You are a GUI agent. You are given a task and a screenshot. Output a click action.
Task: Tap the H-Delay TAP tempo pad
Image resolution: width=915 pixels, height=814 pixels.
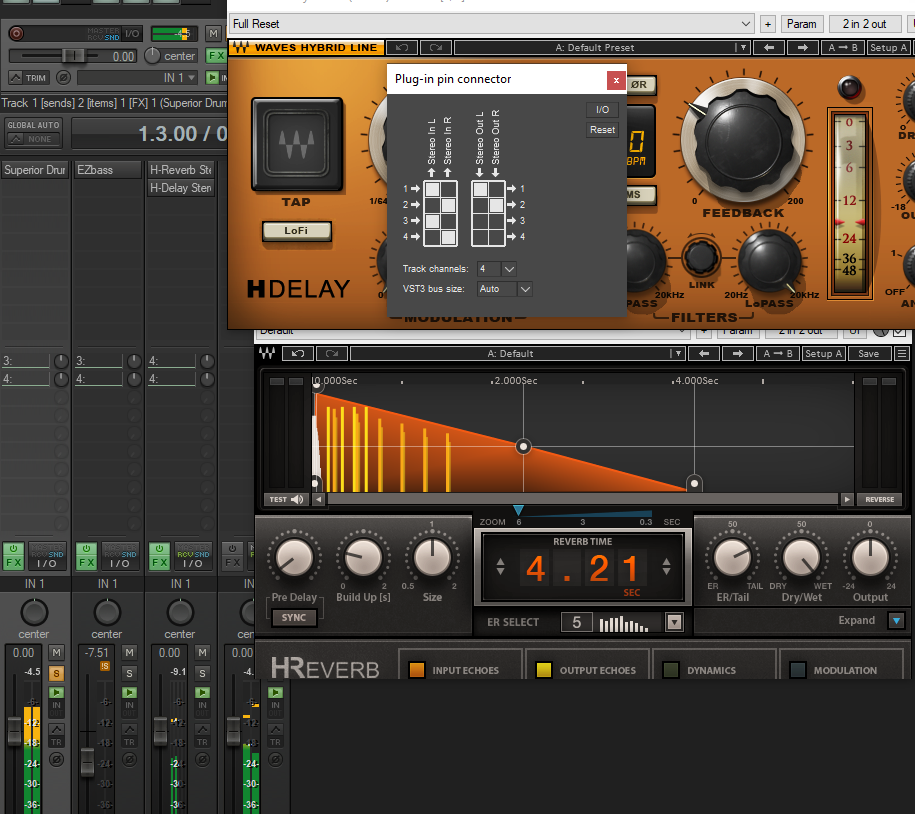297,144
